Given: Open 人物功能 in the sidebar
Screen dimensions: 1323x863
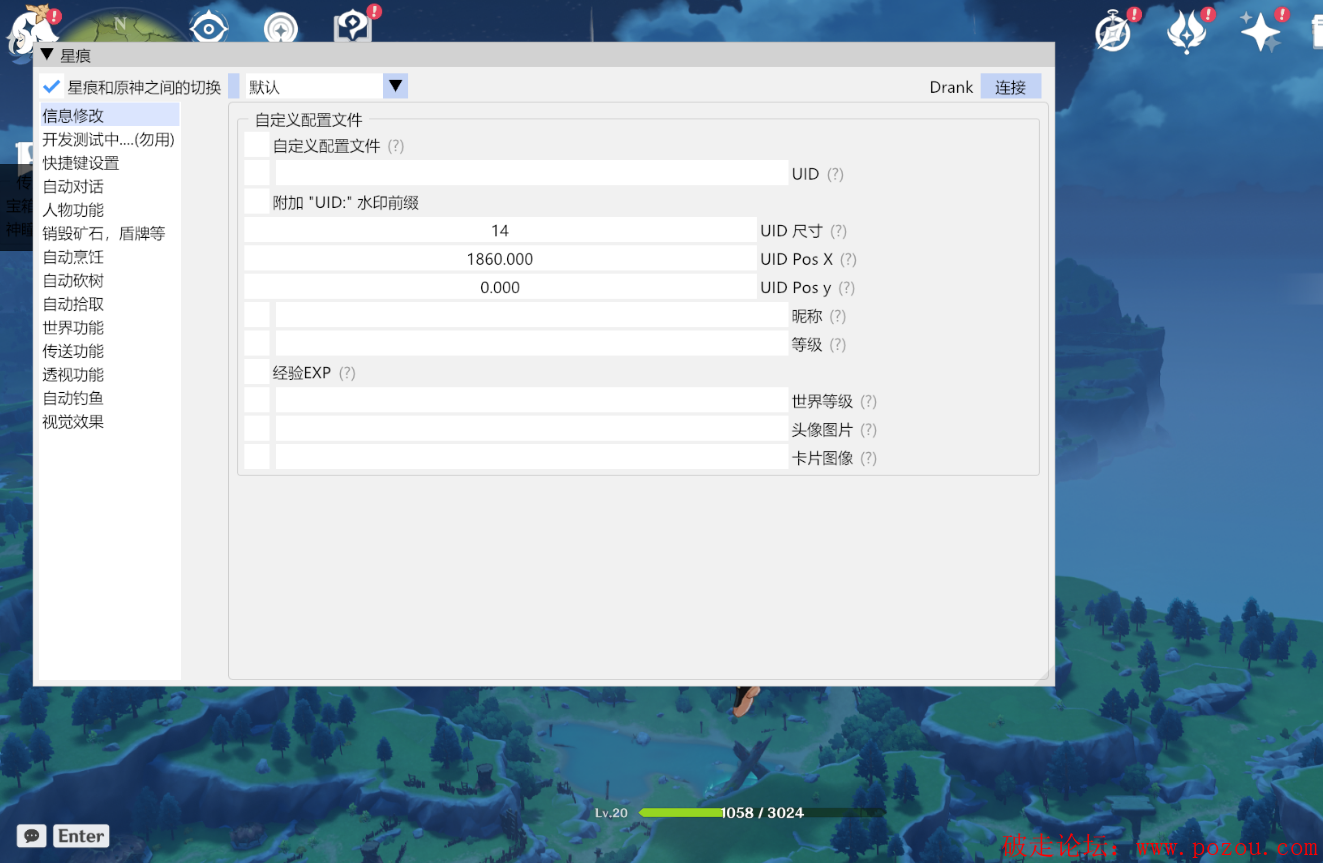Looking at the screenshot, I should [x=110, y=210].
